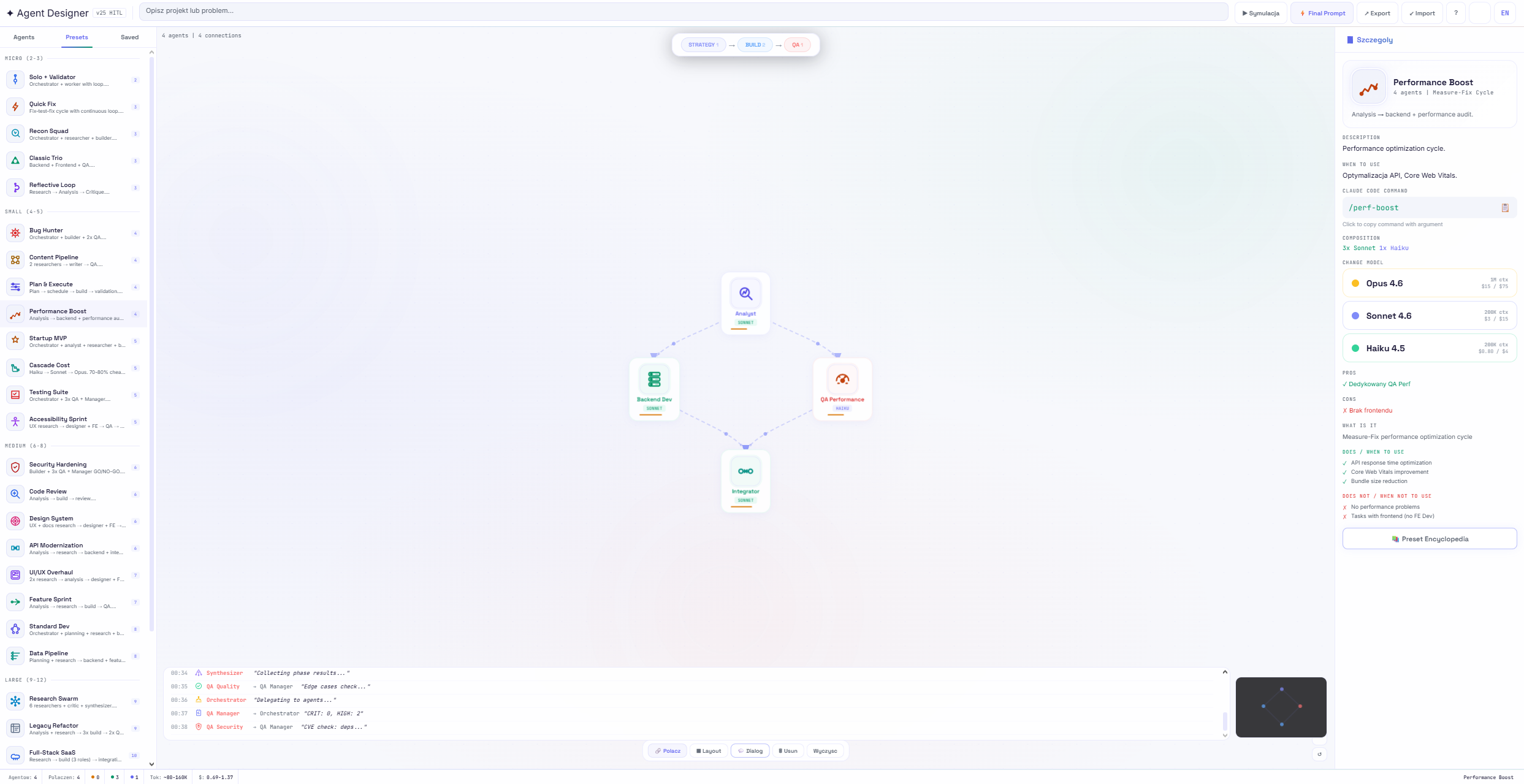Open the Agents tab
The image size is (1524, 784).
point(23,37)
